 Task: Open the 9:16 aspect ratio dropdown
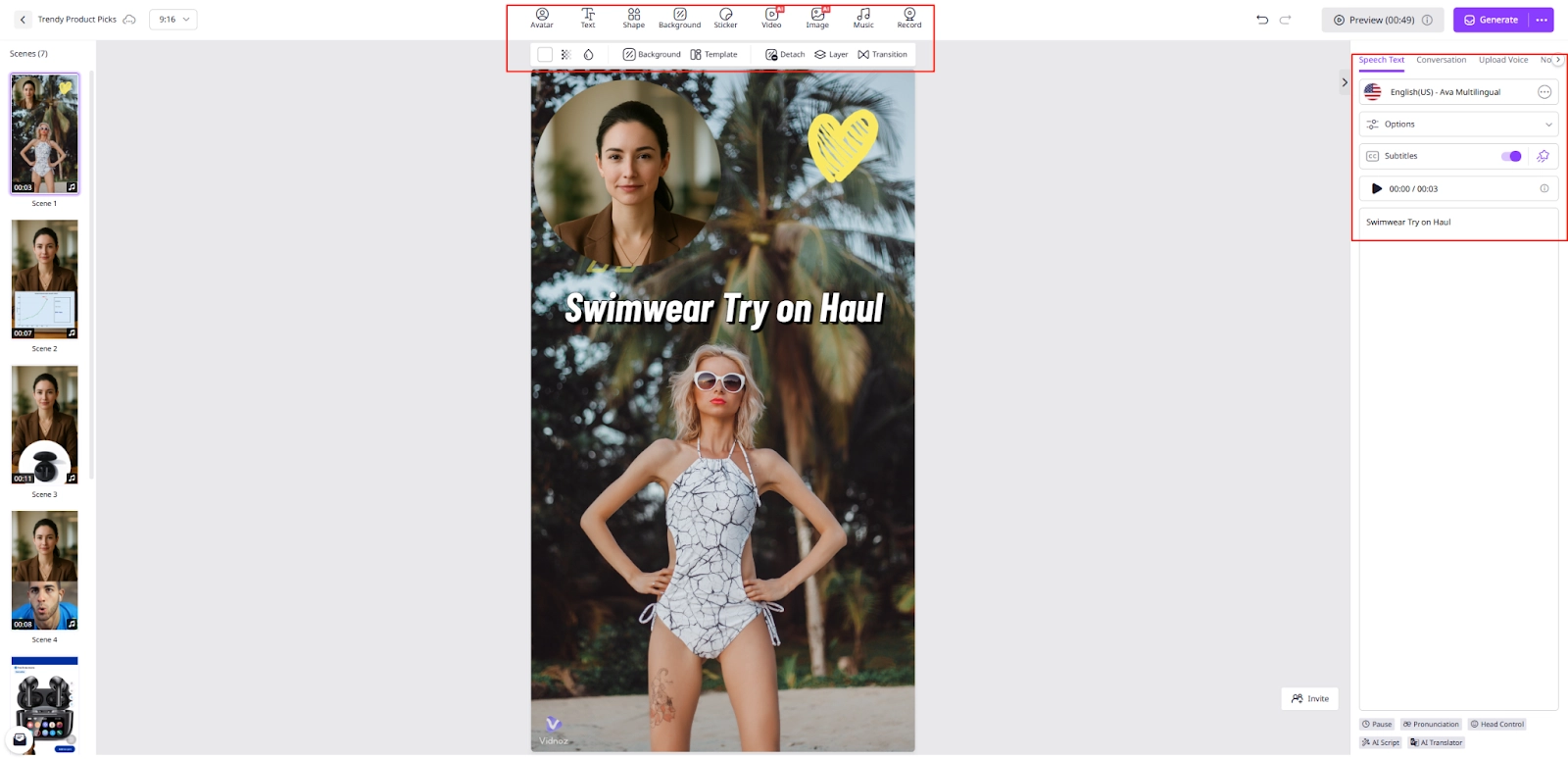pos(173,20)
